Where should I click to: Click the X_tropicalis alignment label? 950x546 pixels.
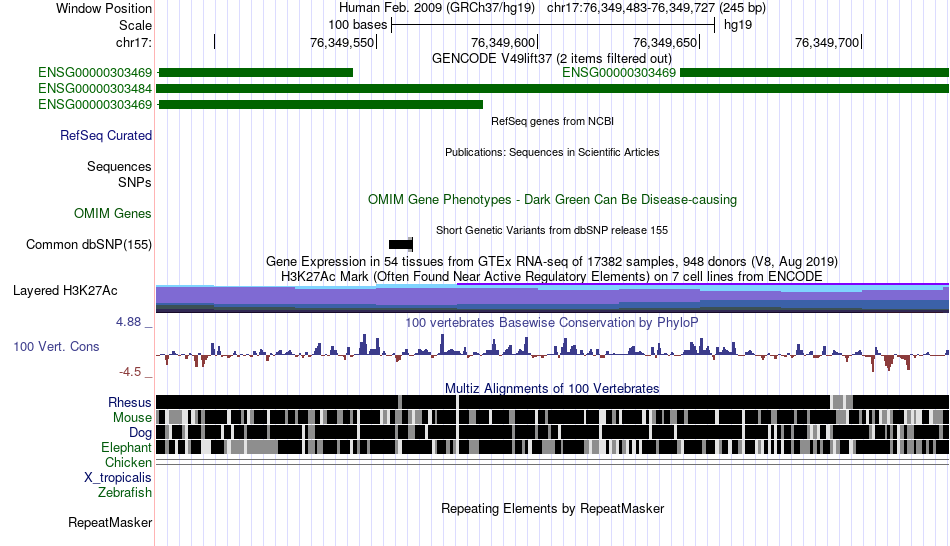[x=118, y=478]
